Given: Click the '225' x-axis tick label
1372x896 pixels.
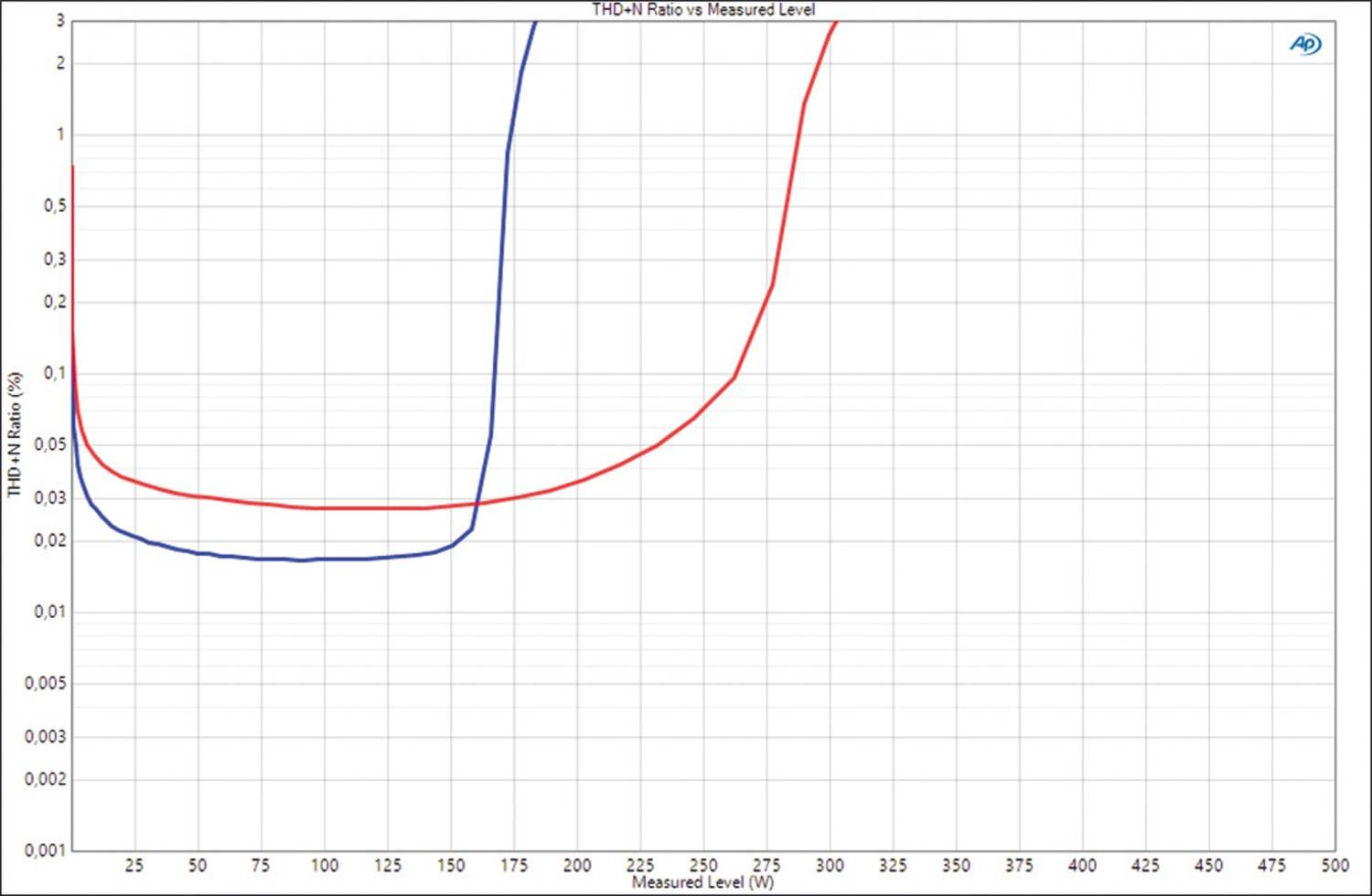Looking at the screenshot, I should 640,865.
